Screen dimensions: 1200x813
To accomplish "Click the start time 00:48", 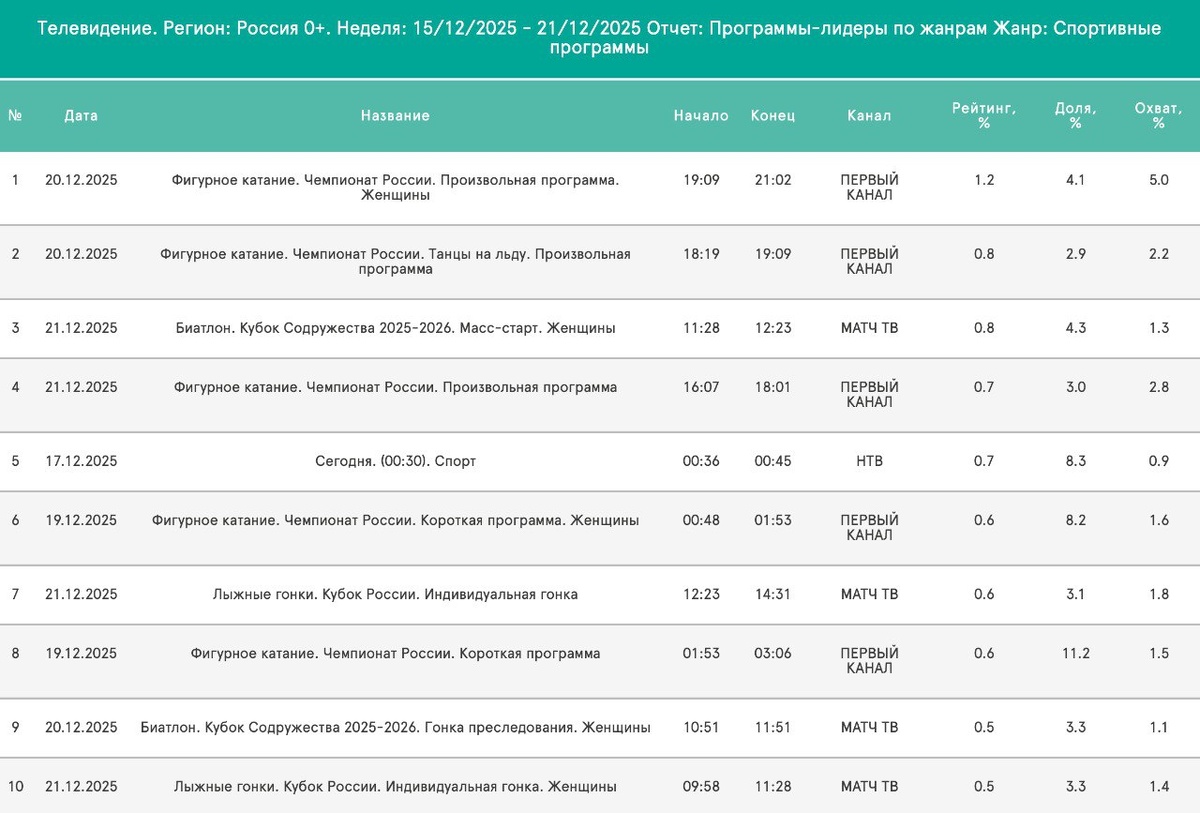I will [701, 520].
